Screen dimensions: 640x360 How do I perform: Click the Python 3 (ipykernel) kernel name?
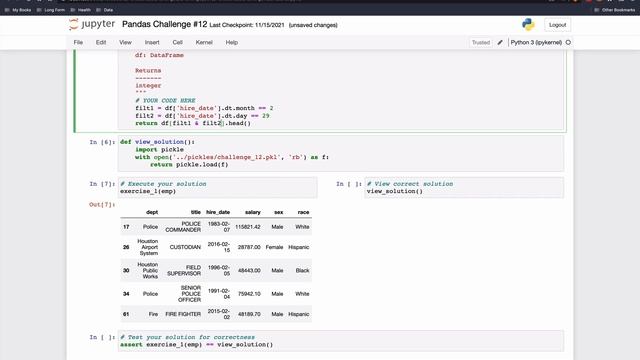tap(536, 42)
